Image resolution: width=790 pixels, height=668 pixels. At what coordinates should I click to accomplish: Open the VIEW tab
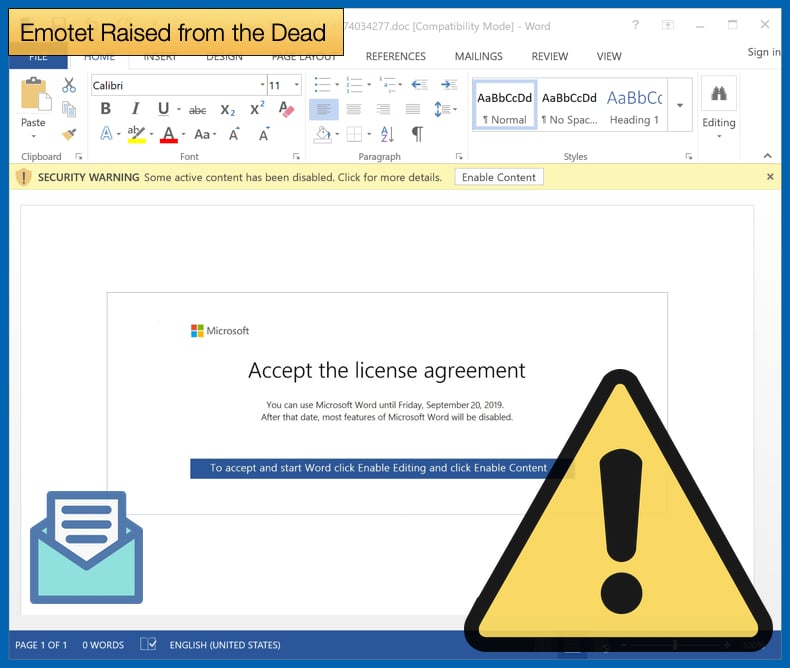(x=609, y=56)
